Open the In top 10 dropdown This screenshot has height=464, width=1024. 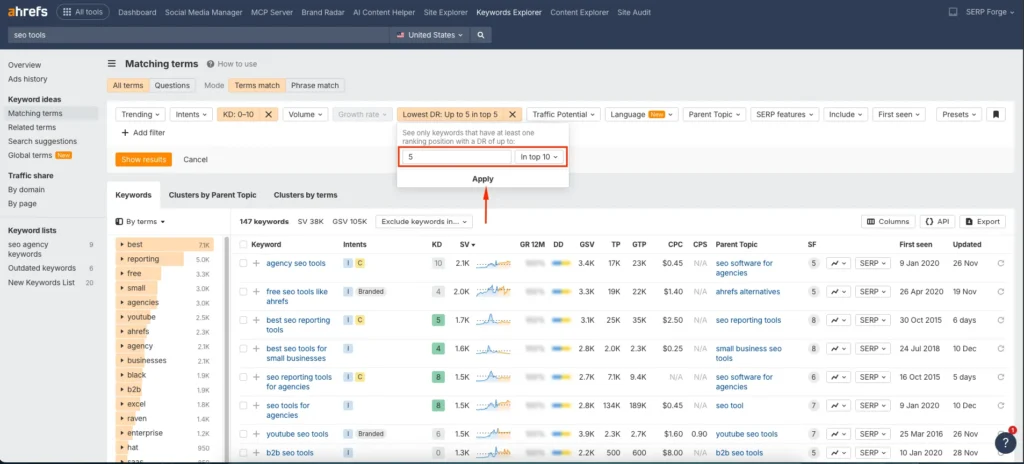540,157
